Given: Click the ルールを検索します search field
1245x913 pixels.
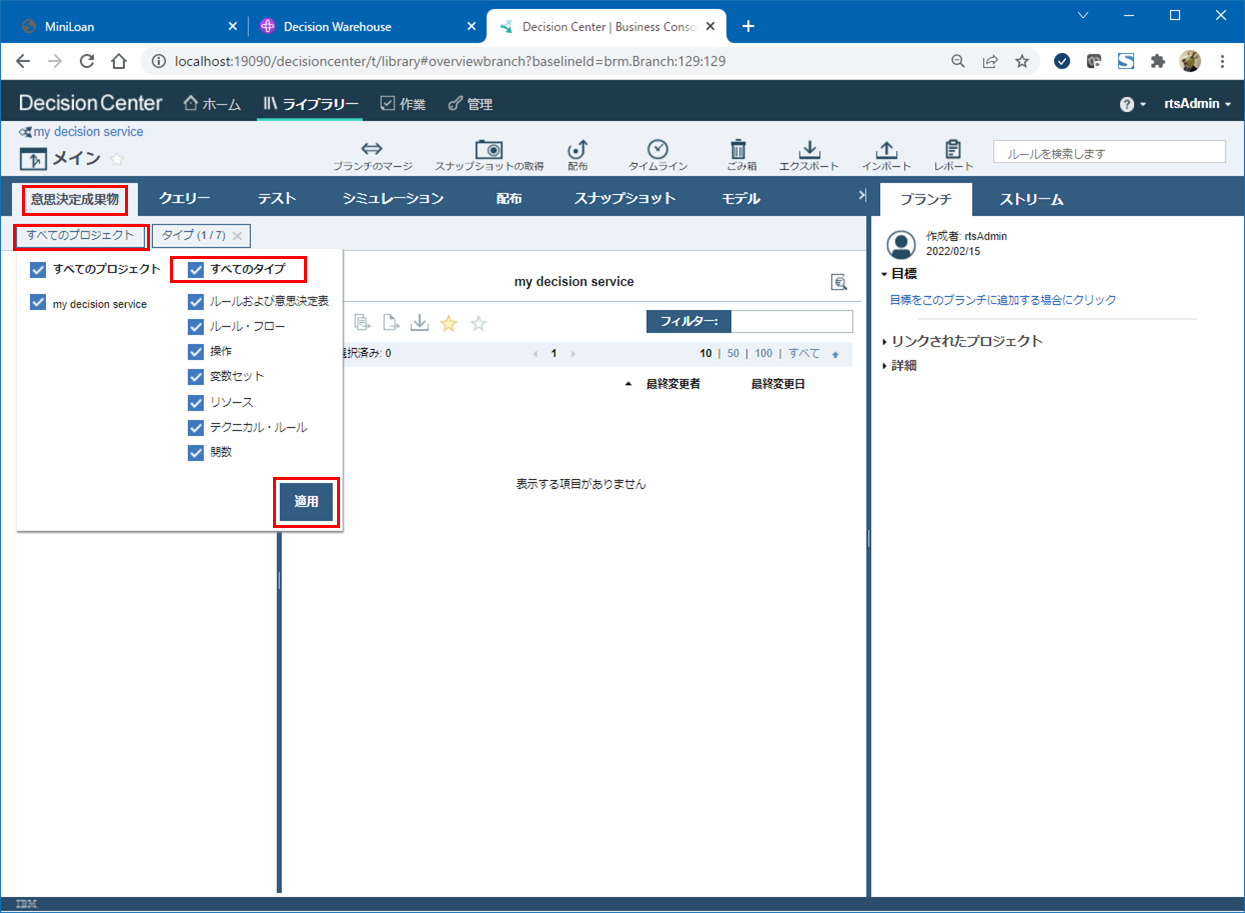Looking at the screenshot, I should coord(1109,153).
